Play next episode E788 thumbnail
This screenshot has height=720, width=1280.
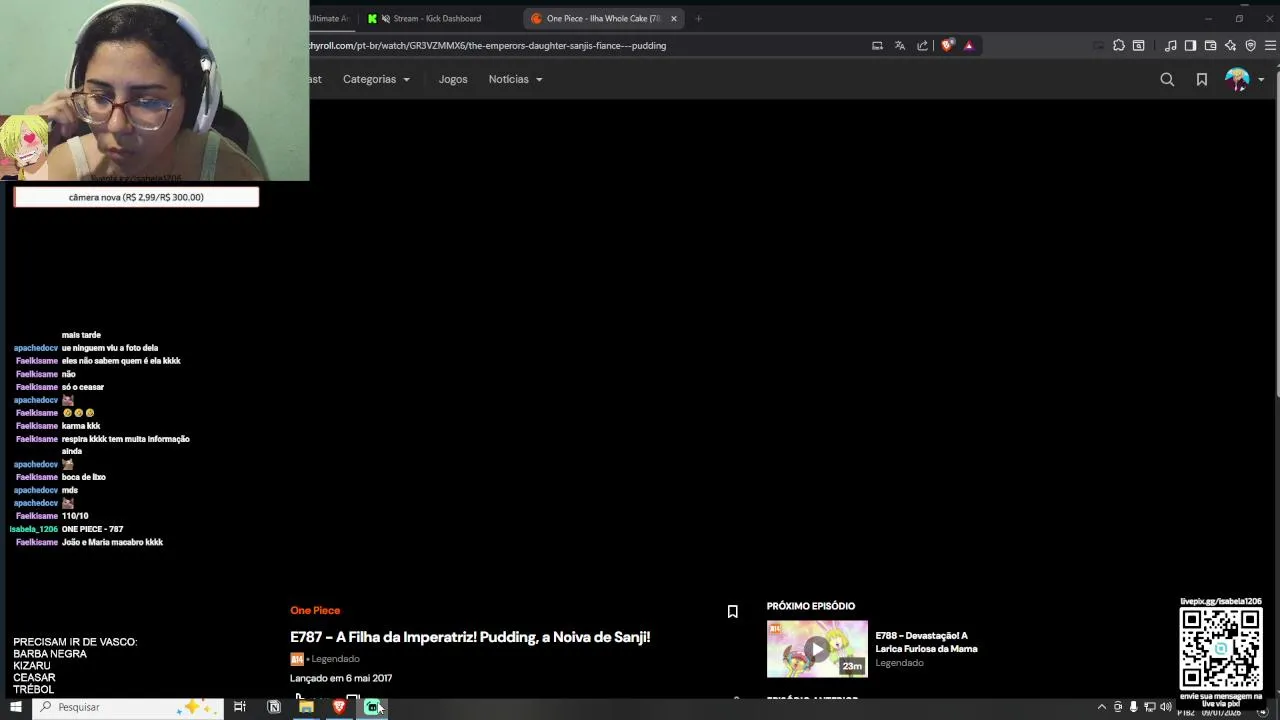point(817,649)
